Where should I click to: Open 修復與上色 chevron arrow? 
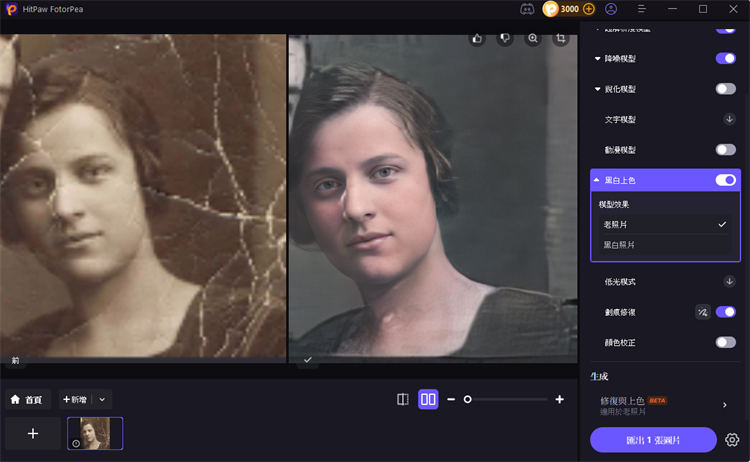coord(725,405)
